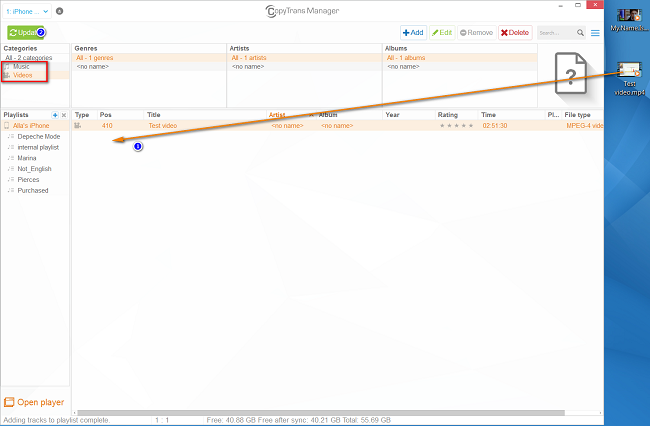This screenshot has width=650, height=426.
Task: Select 'All - 1 artists' entry
Action: click(x=305, y=58)
